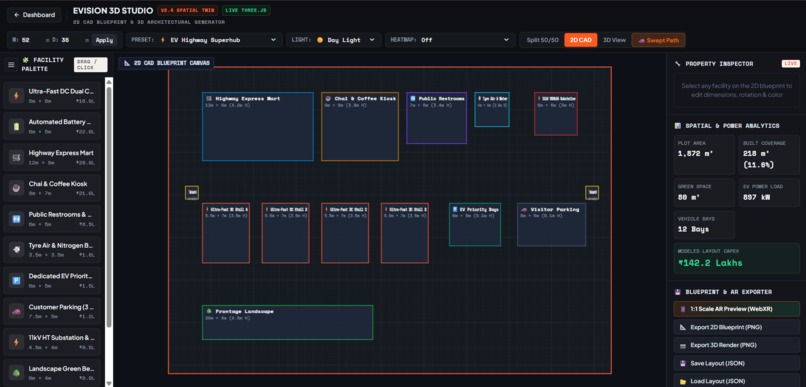
Task: Click the 2D CAD BLUEPRINT CANVAS label
Action: point(167,63)
